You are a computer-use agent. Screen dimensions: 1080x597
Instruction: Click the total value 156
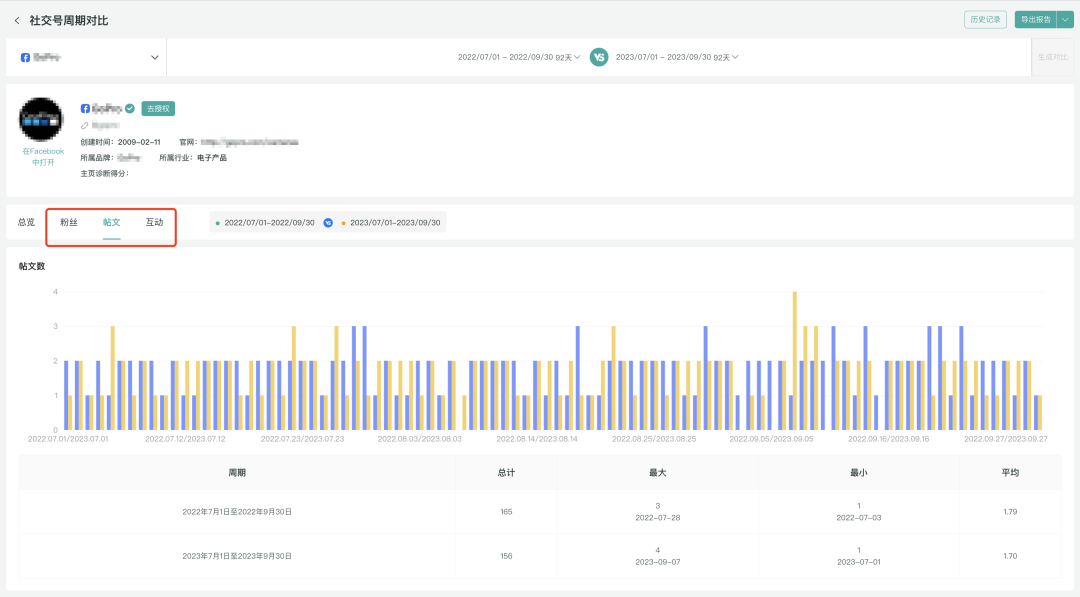506,556
